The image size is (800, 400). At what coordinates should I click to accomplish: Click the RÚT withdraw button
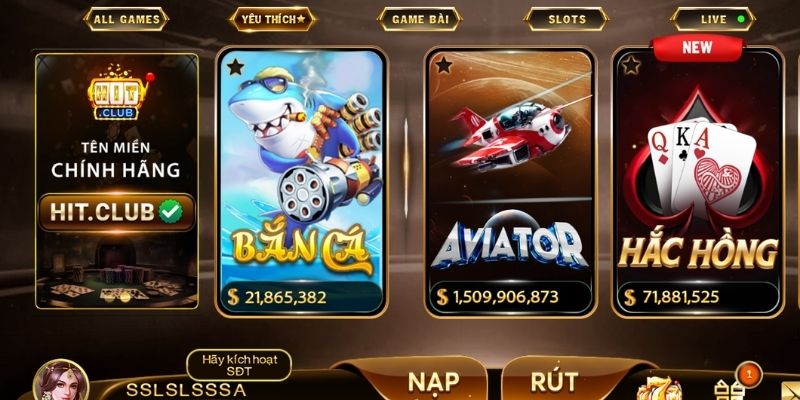pyautogui.click(x=554, y=382)
